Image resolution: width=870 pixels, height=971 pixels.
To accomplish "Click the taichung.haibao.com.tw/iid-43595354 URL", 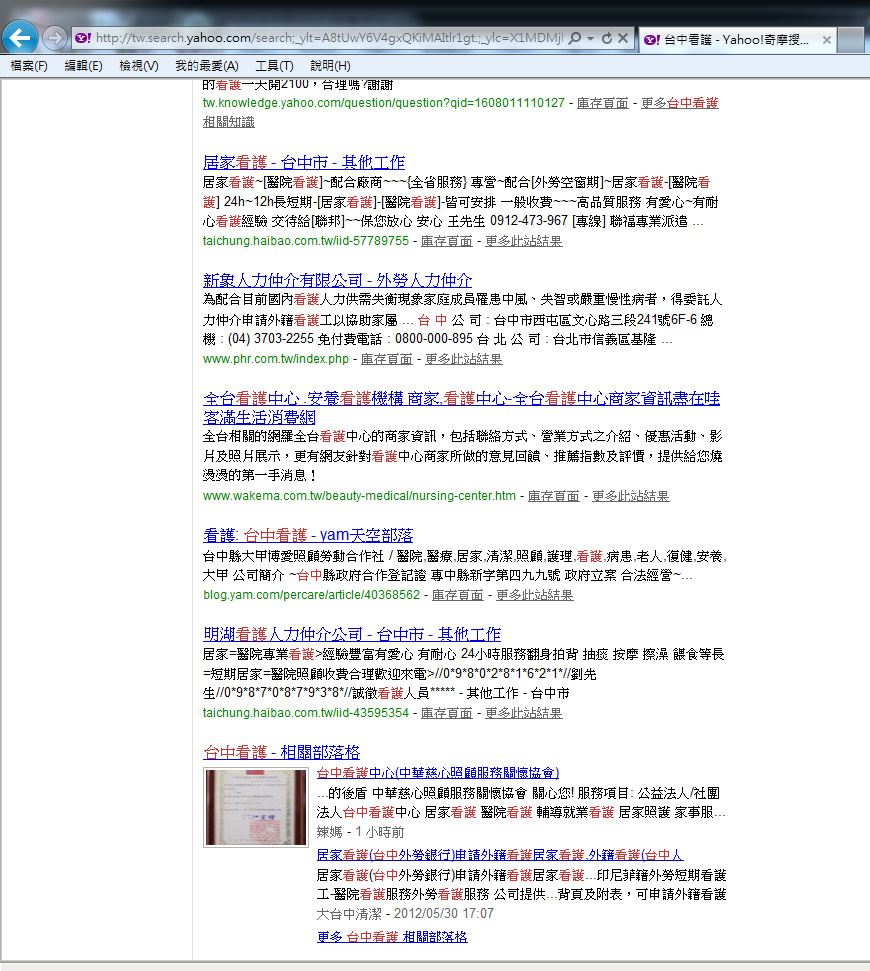I will tap(306, 713).
